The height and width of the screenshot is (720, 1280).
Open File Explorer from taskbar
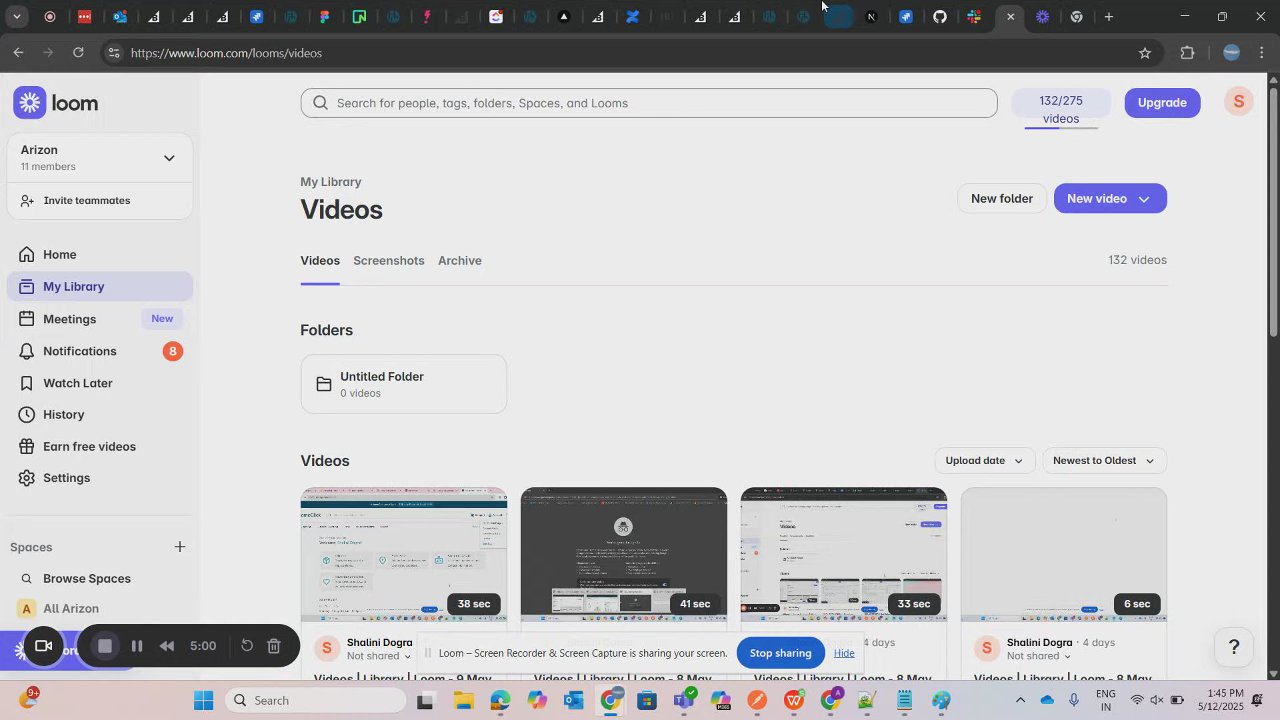pyautogui.click(x=463, y=700)
